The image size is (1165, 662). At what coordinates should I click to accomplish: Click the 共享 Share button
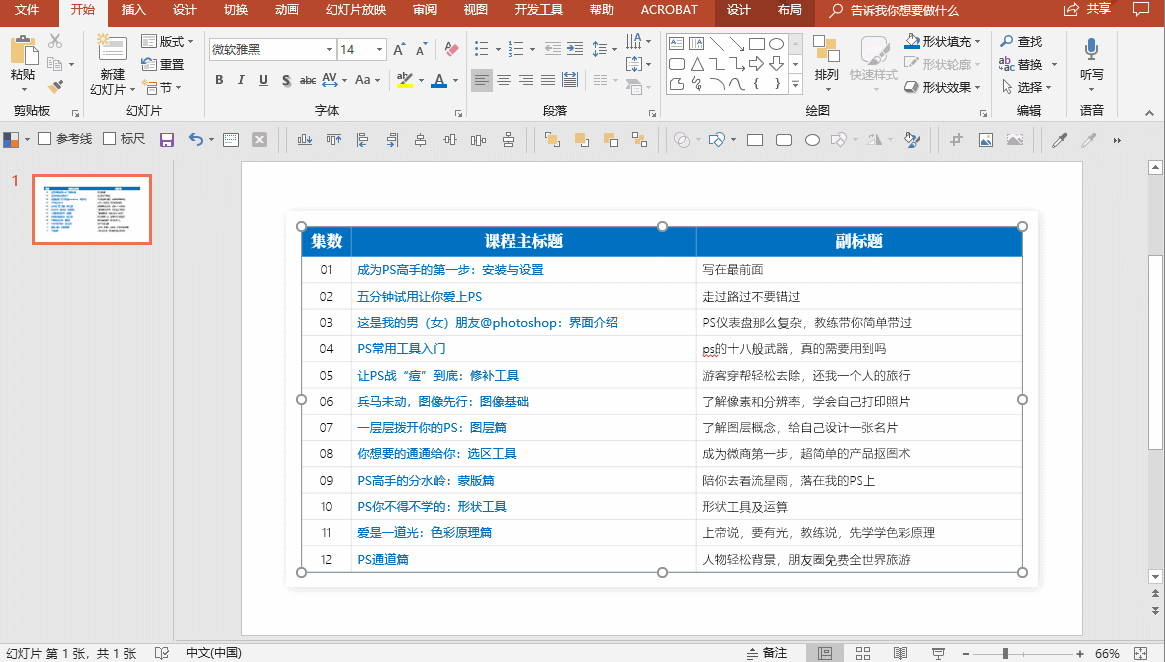pyautogui.click(x=1088, y=10)
